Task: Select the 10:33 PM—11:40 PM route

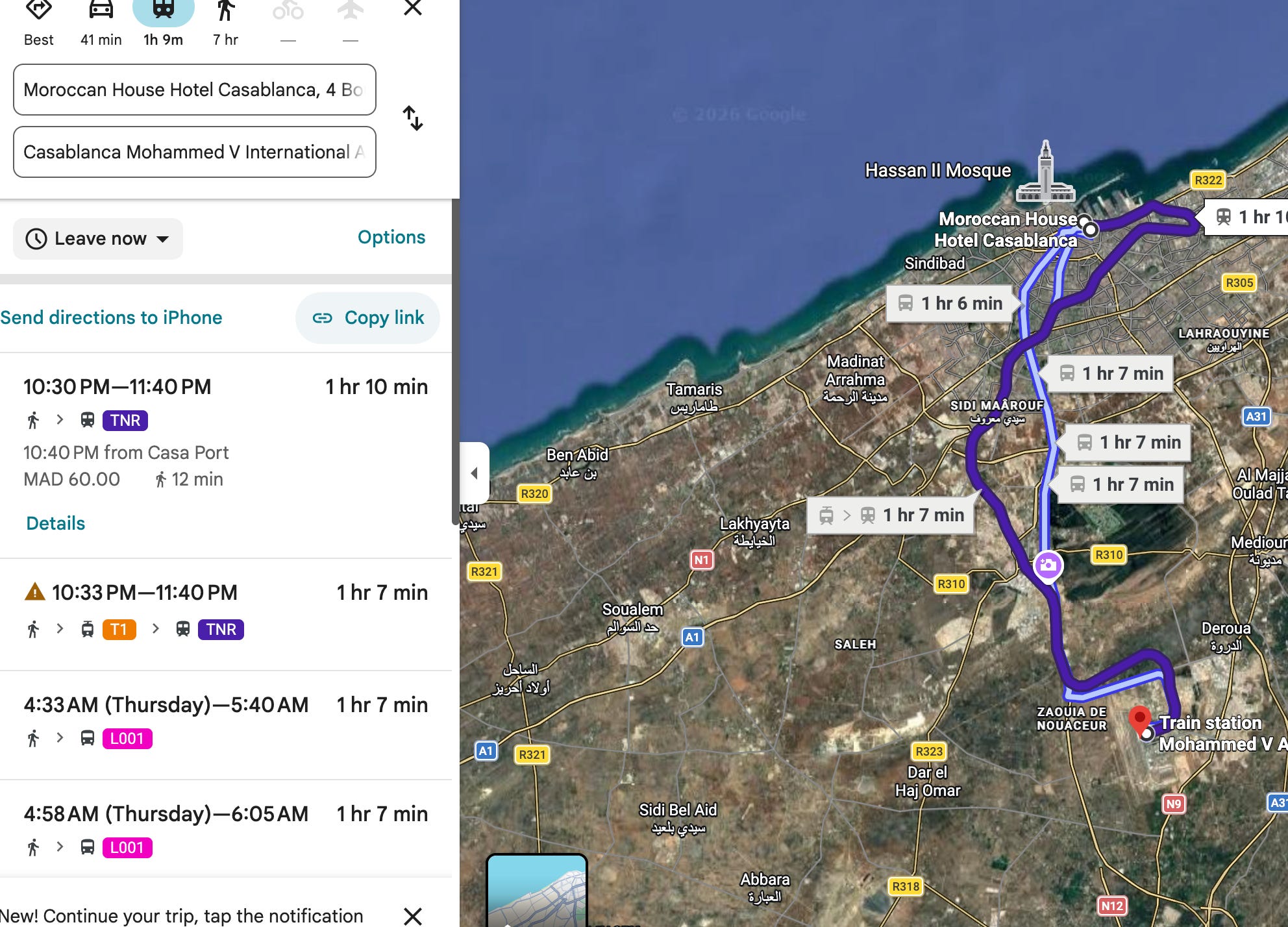Action: (x=226, y=614)
